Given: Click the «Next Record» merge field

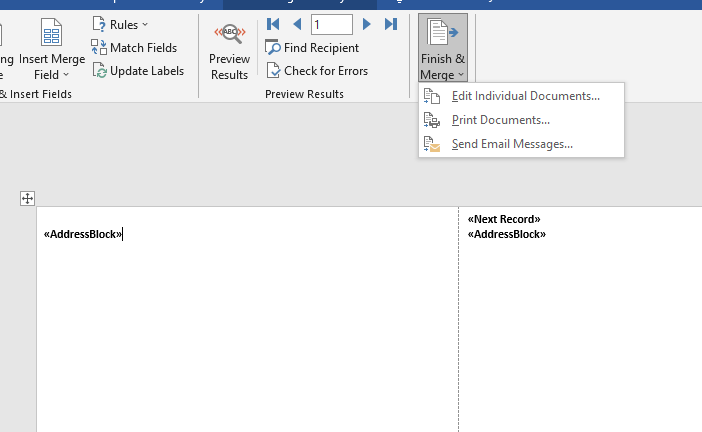Looking at the screenshot, I should click(x=504, y=219).
